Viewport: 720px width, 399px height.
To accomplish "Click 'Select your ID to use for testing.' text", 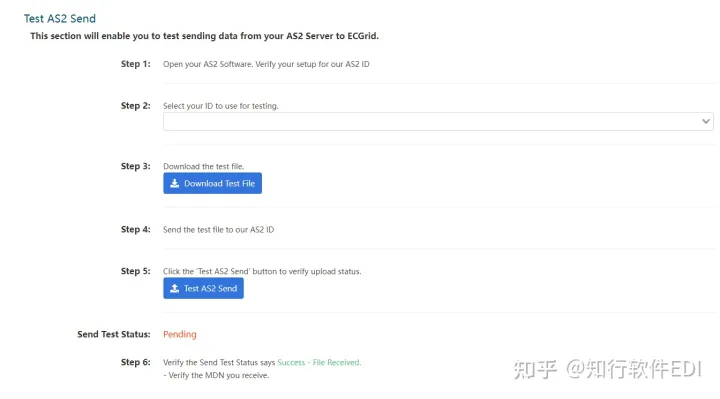I will tap(220, 106).
